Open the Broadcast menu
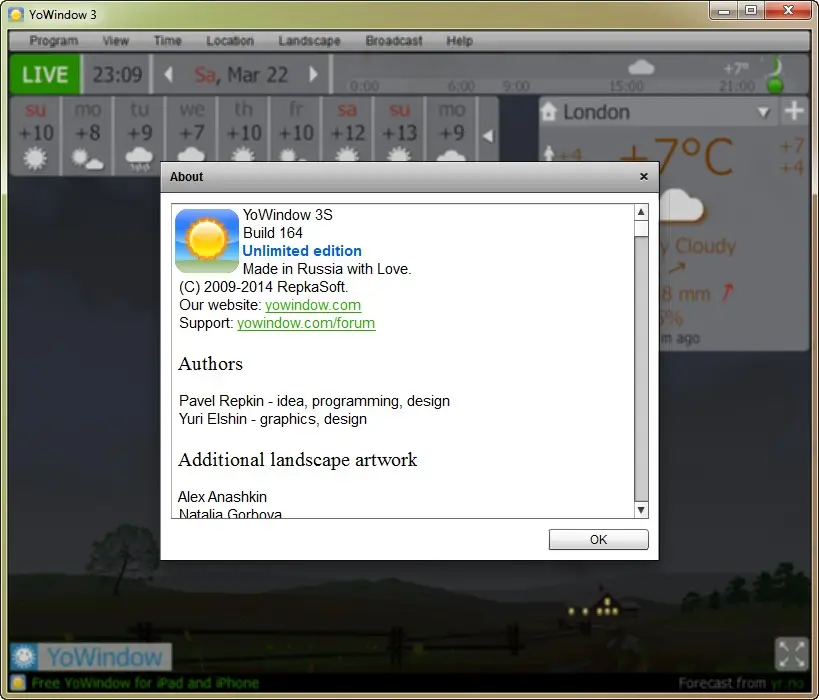819x700 pixels. 394,41
